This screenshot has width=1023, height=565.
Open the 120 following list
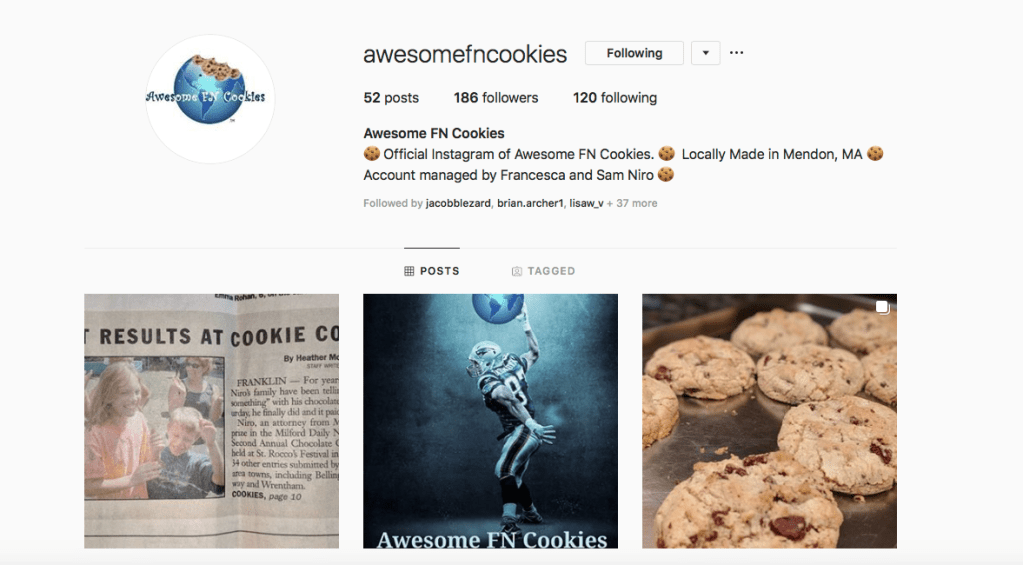pos(615,98)
